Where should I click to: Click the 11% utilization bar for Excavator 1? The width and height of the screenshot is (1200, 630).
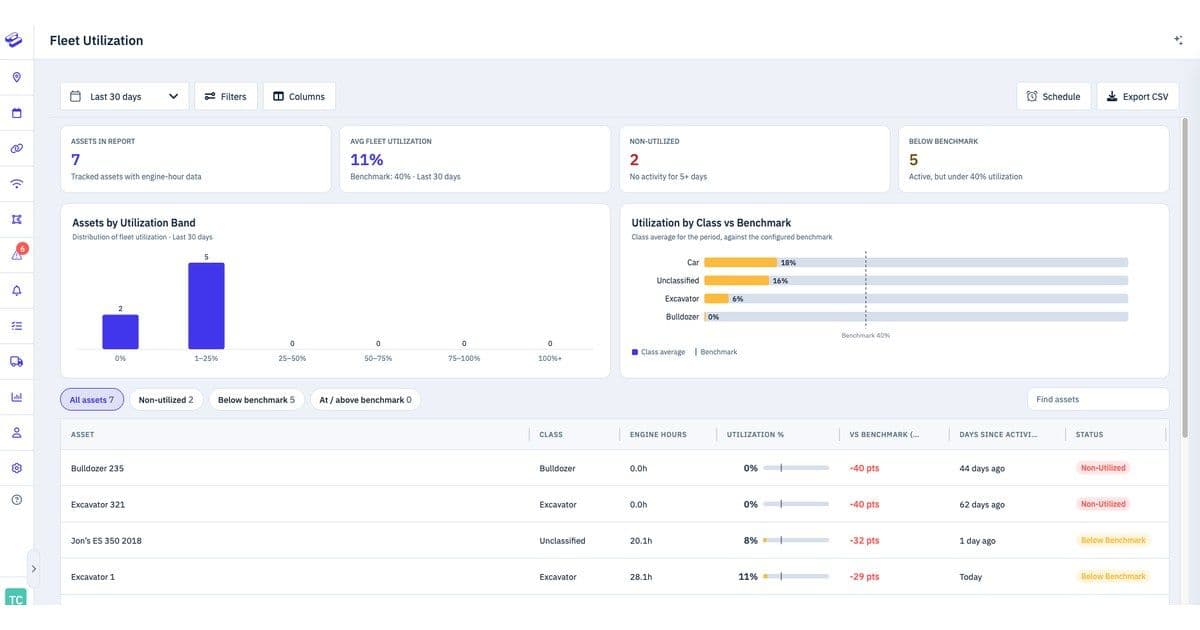pyautogui.click(x=796, y=577)
